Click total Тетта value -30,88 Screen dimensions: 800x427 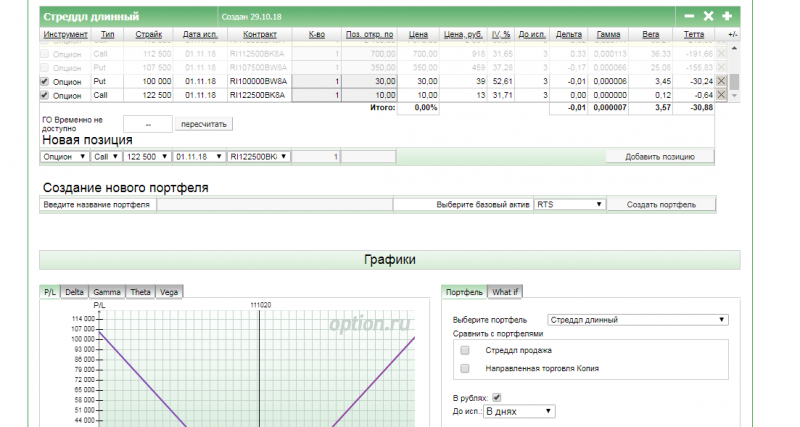(x=700, y=108)
